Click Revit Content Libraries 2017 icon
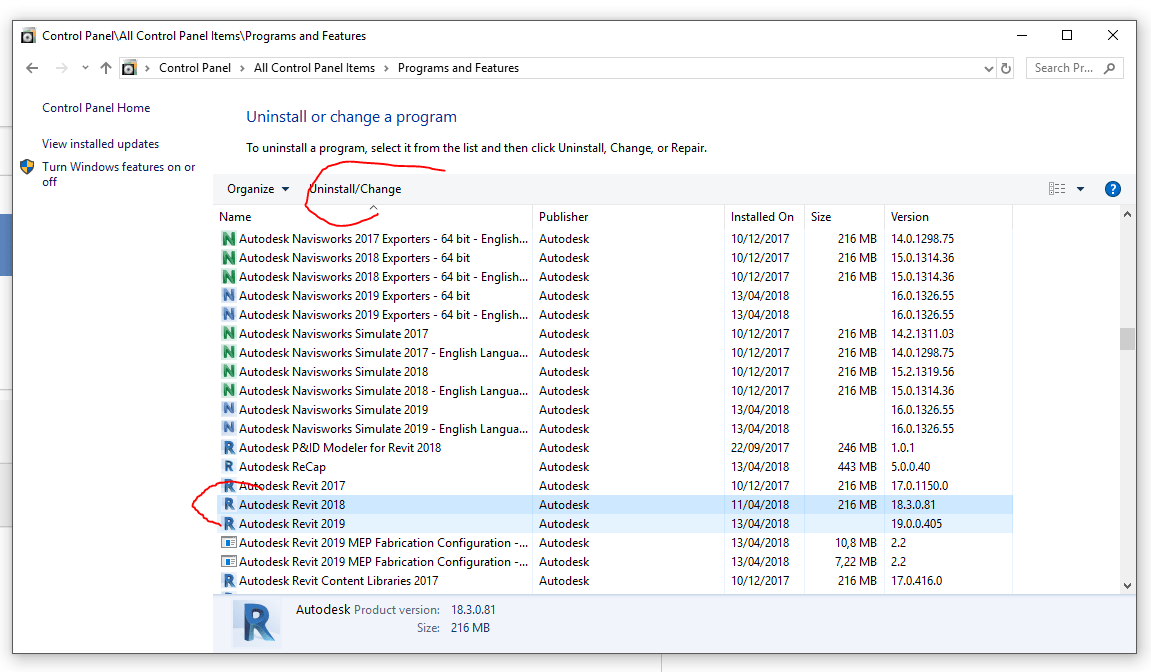Viewport: 1151px width, 672px height. pyautogui.click(x=228, y=581)
